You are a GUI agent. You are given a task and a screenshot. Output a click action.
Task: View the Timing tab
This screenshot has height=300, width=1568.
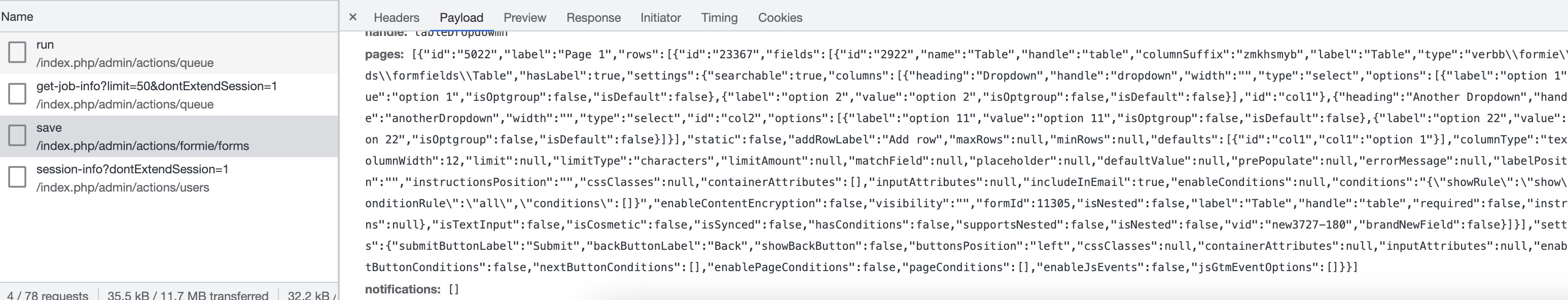(x=719, y=17)
